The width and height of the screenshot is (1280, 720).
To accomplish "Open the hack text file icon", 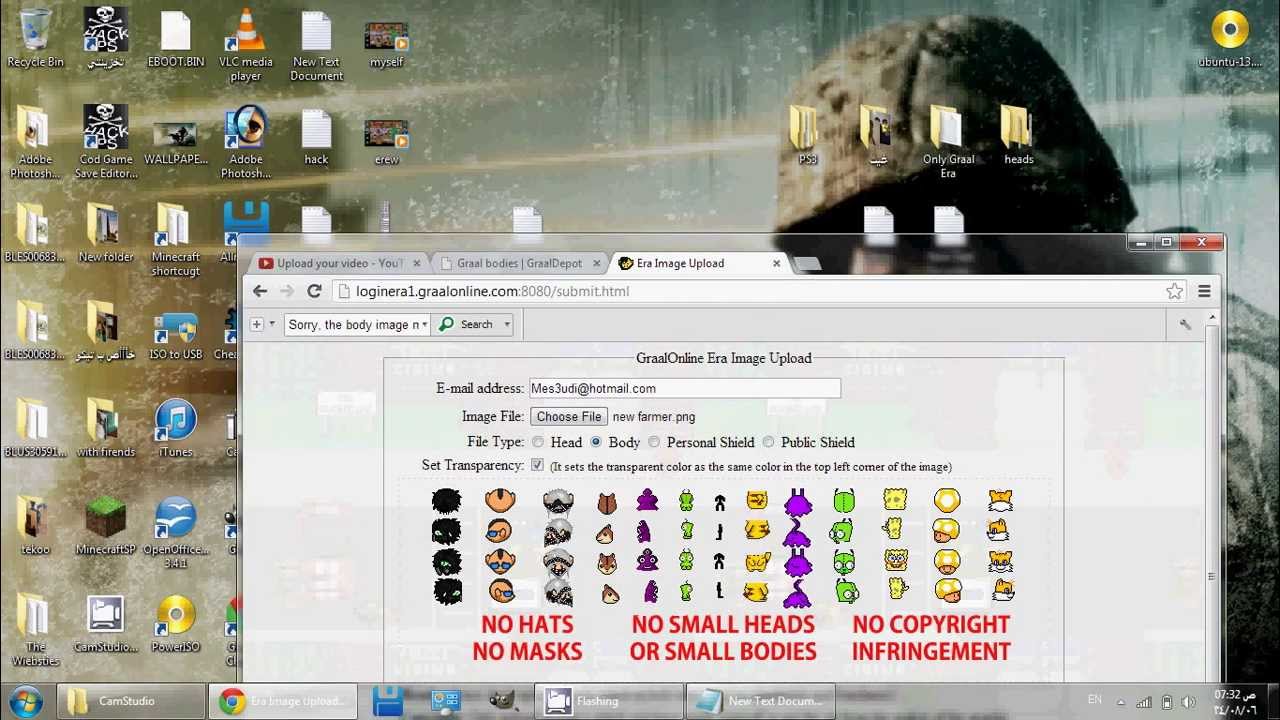I will tap(316, 135).
